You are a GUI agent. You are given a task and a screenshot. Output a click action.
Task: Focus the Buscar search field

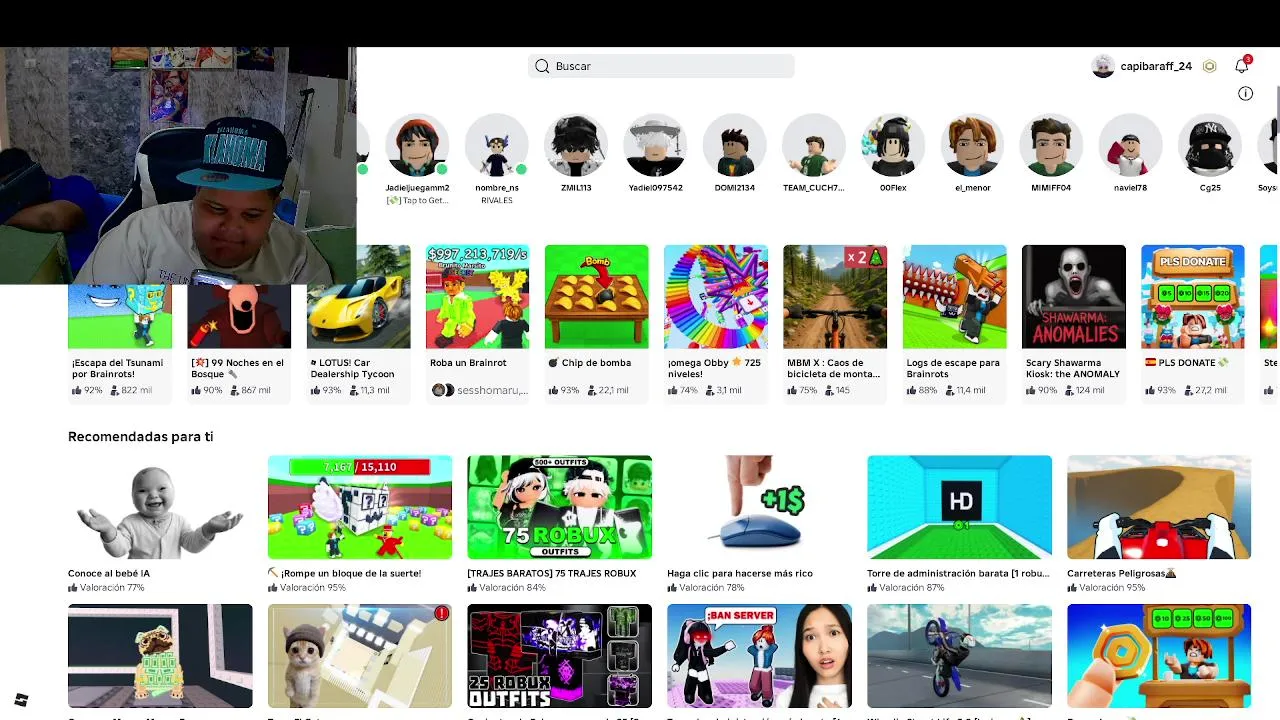coord(661,66)
